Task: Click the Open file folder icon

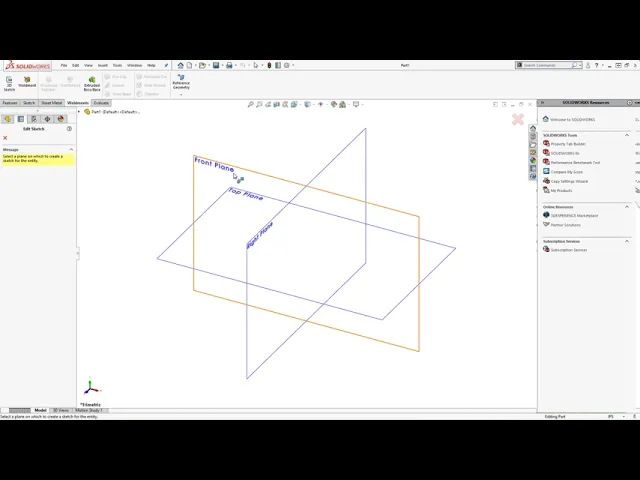Action: 202,65
